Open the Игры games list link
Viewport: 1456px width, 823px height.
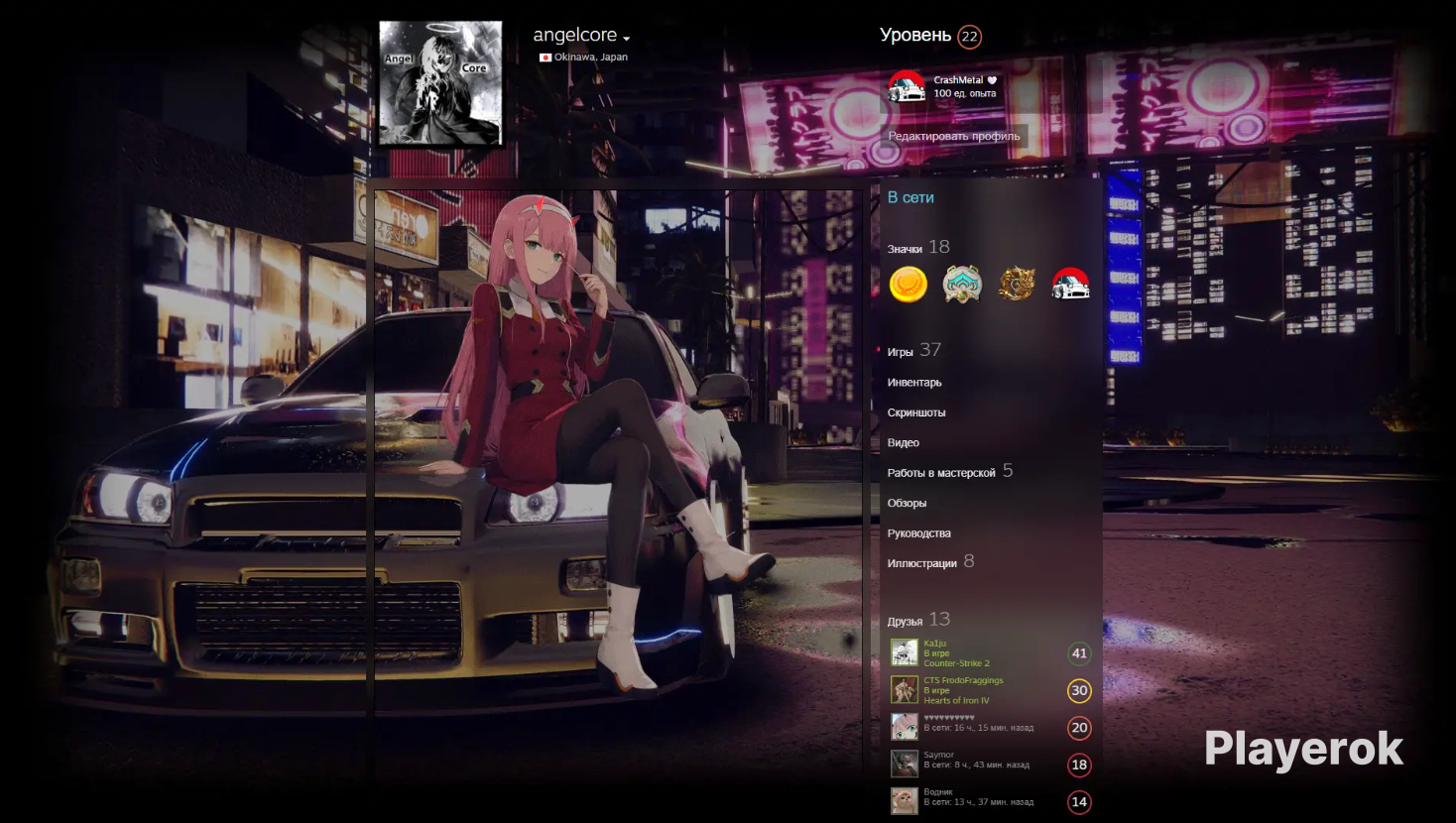coord(900,352)
